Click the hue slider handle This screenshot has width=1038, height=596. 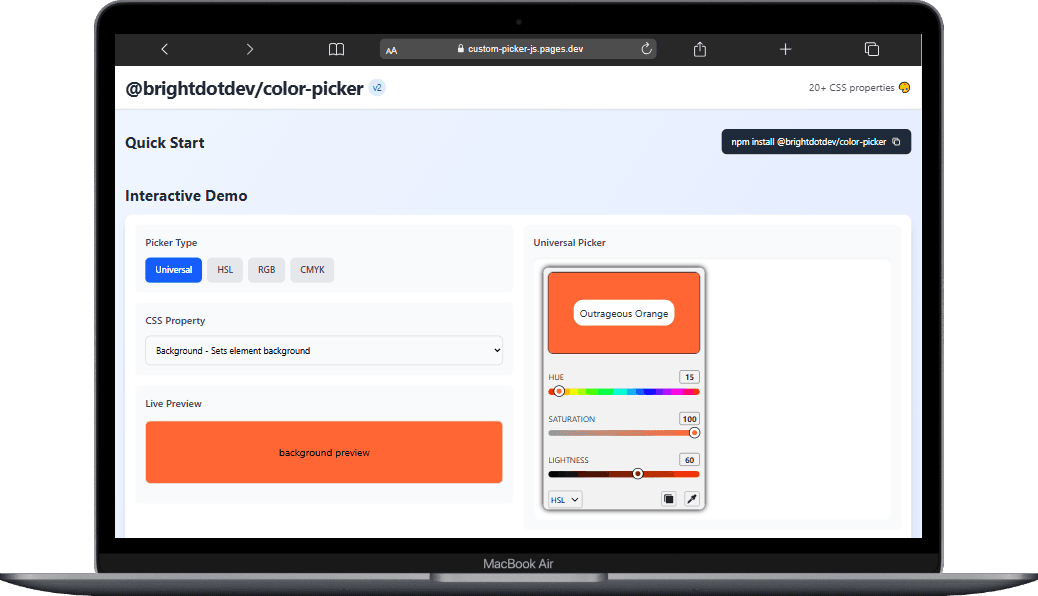[x=559, y=391]
